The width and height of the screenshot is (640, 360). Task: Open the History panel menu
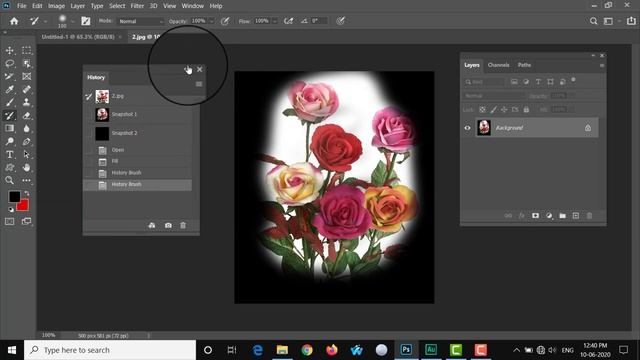tap(199, 84)
